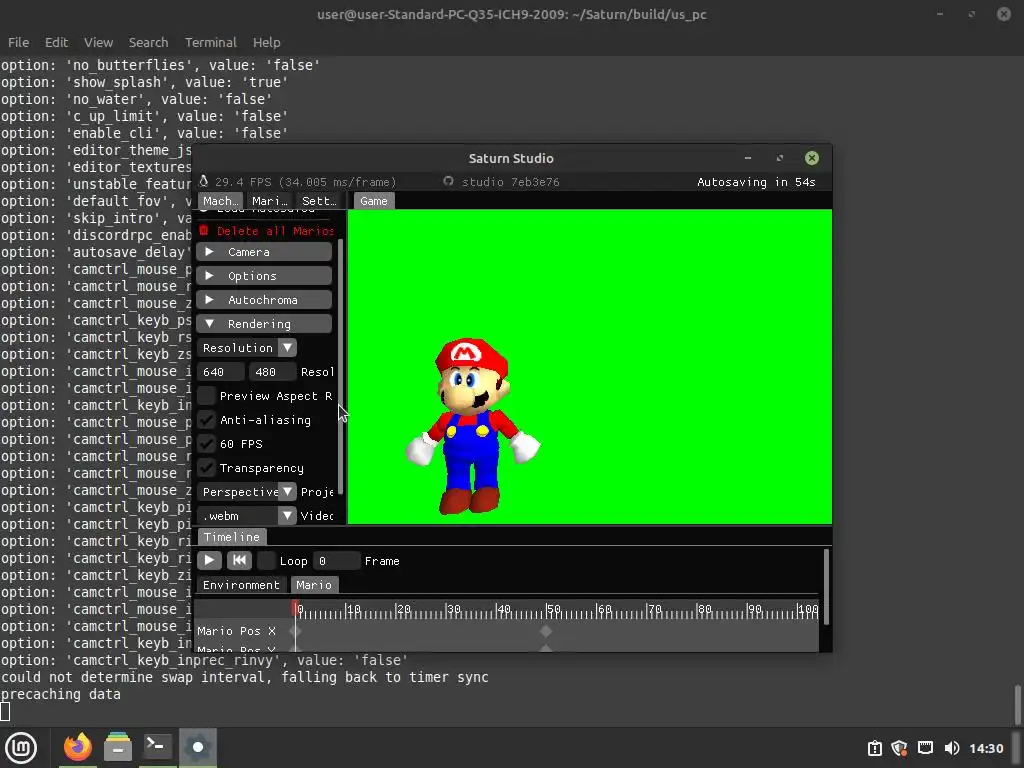Rewind timeline to the first frame
Viewport: 1024px width, 768px height.
click(x=239, y=560)
